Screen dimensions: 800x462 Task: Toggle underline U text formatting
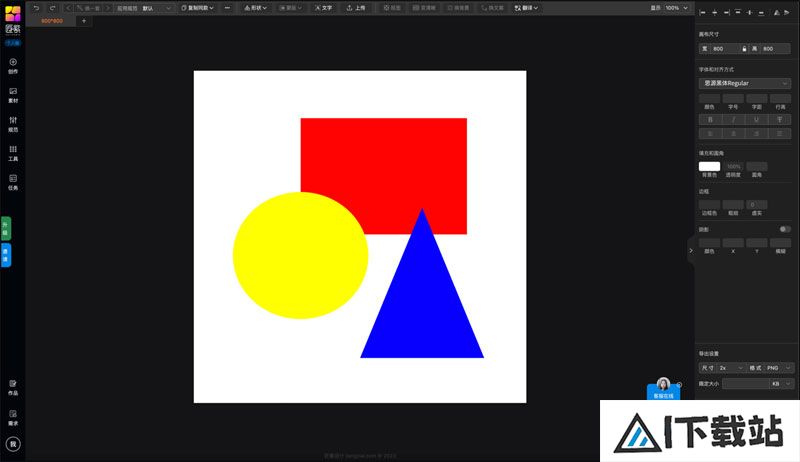click(x=756, y=119)
